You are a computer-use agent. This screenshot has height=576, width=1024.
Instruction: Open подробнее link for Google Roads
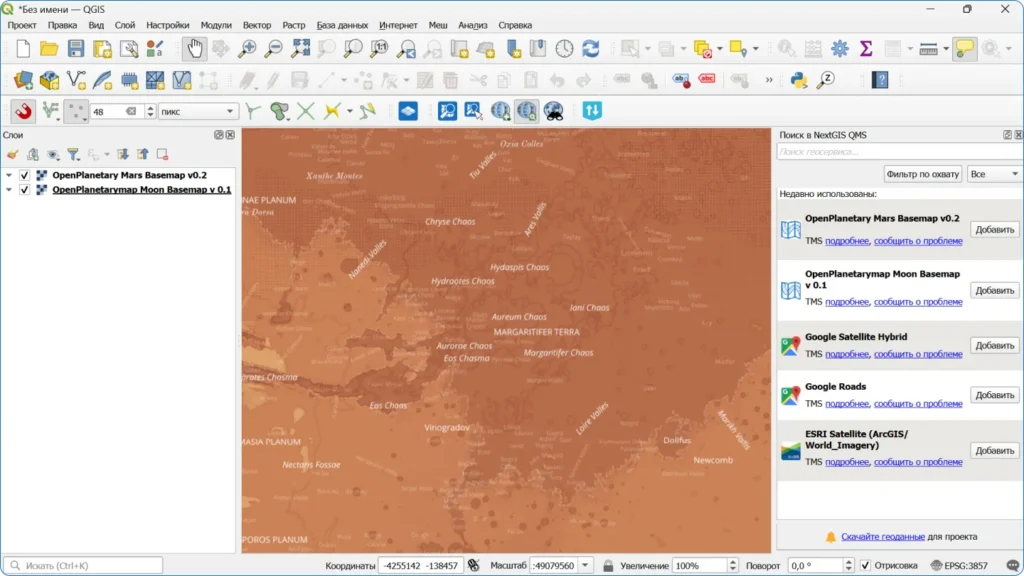click(847, 404)
